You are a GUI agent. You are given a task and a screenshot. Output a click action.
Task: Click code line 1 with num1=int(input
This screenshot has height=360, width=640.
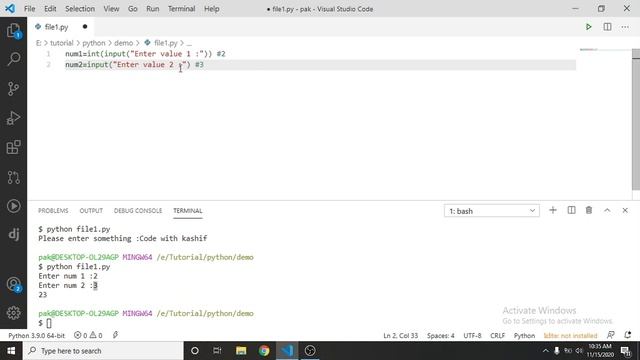(x=145, y=54)
